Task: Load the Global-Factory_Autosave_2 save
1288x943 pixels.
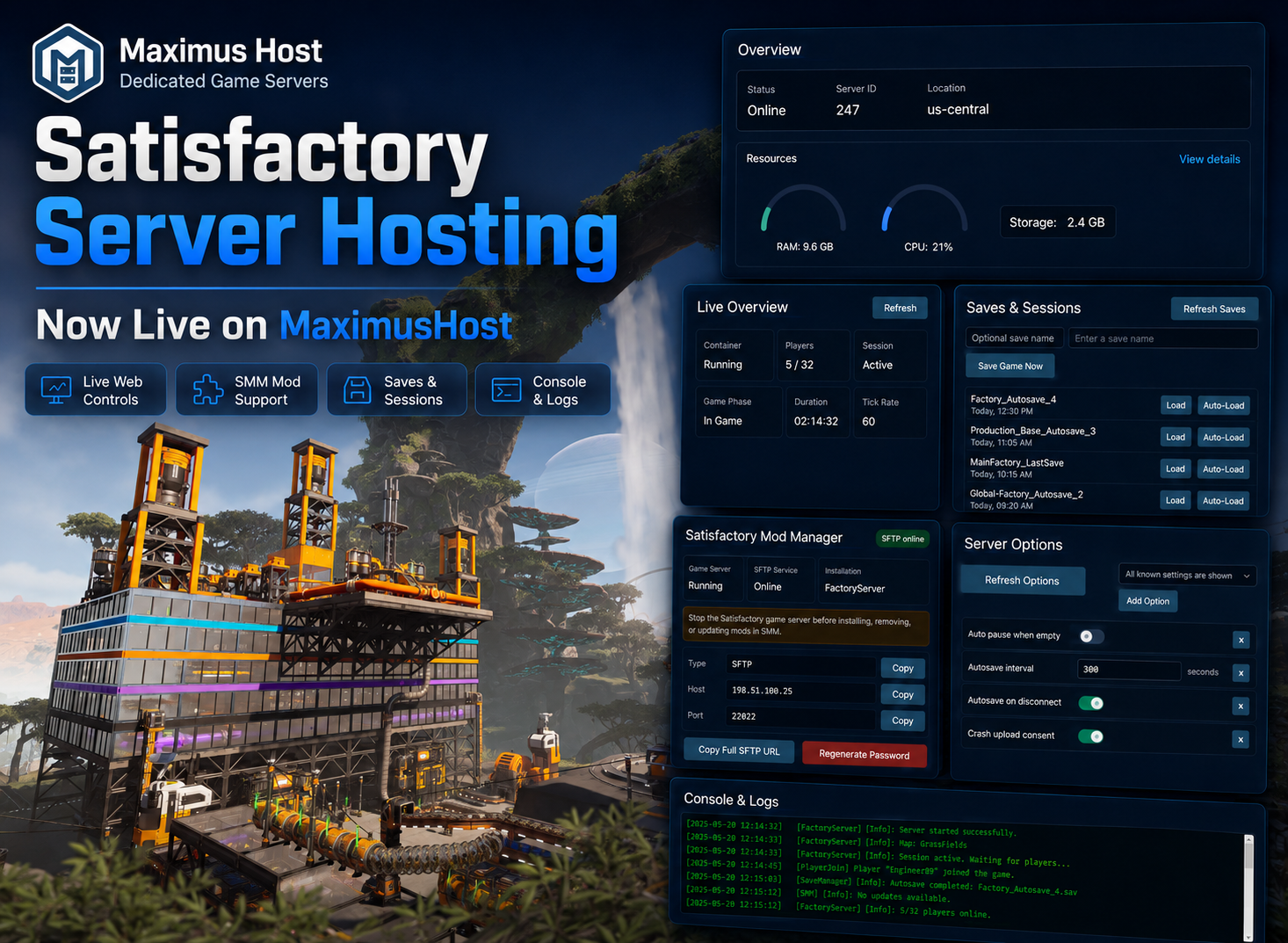Action: tap(1176, 500)
